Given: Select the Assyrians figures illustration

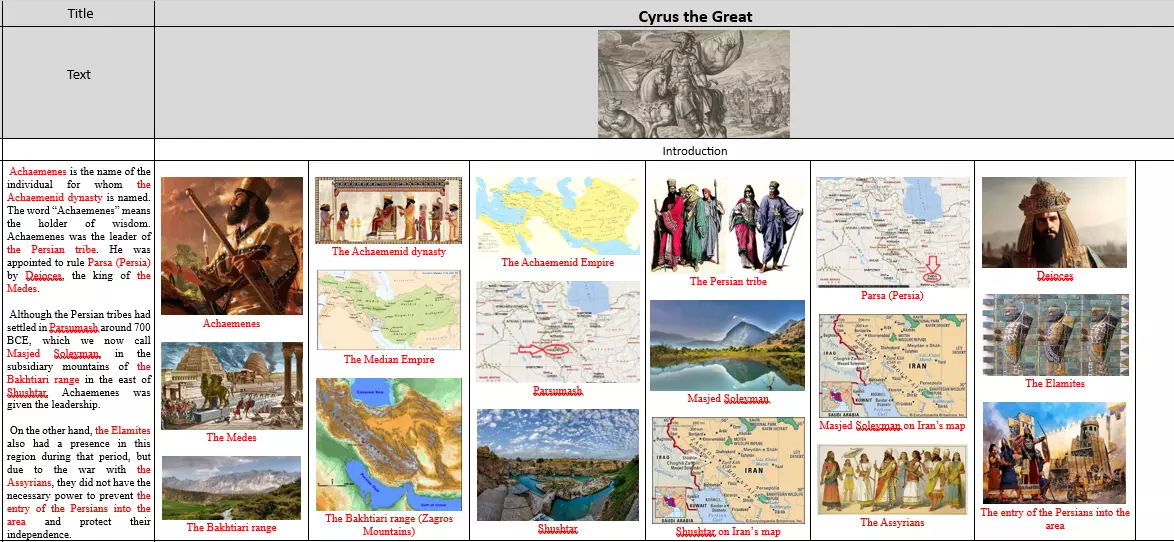Looking at the screenshot, I should [x=892, y=479].
